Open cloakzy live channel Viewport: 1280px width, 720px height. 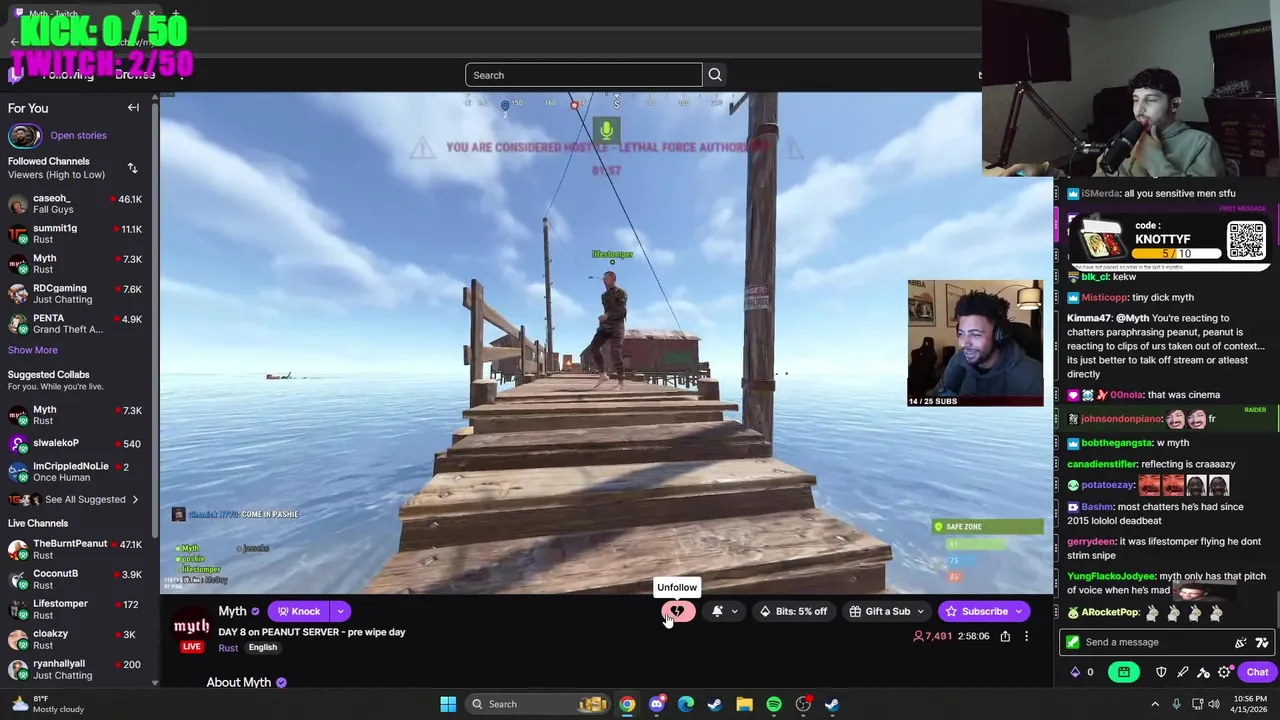pyautogui.click(x=78, y=639)
